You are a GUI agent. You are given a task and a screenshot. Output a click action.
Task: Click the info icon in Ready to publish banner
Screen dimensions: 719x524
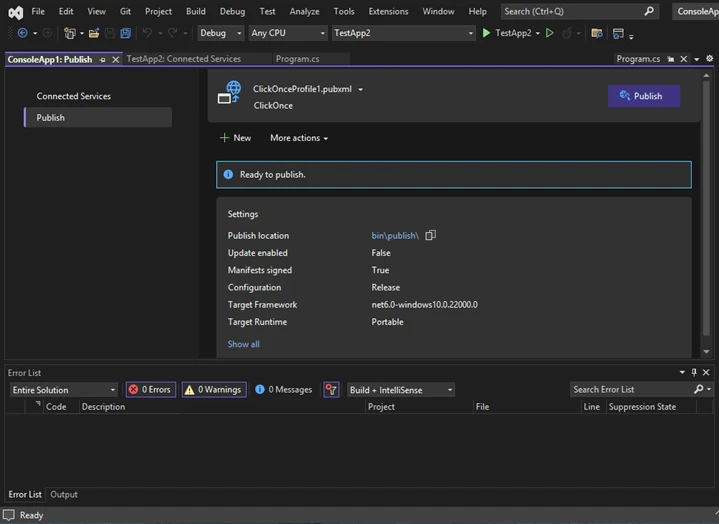(228, 174)
